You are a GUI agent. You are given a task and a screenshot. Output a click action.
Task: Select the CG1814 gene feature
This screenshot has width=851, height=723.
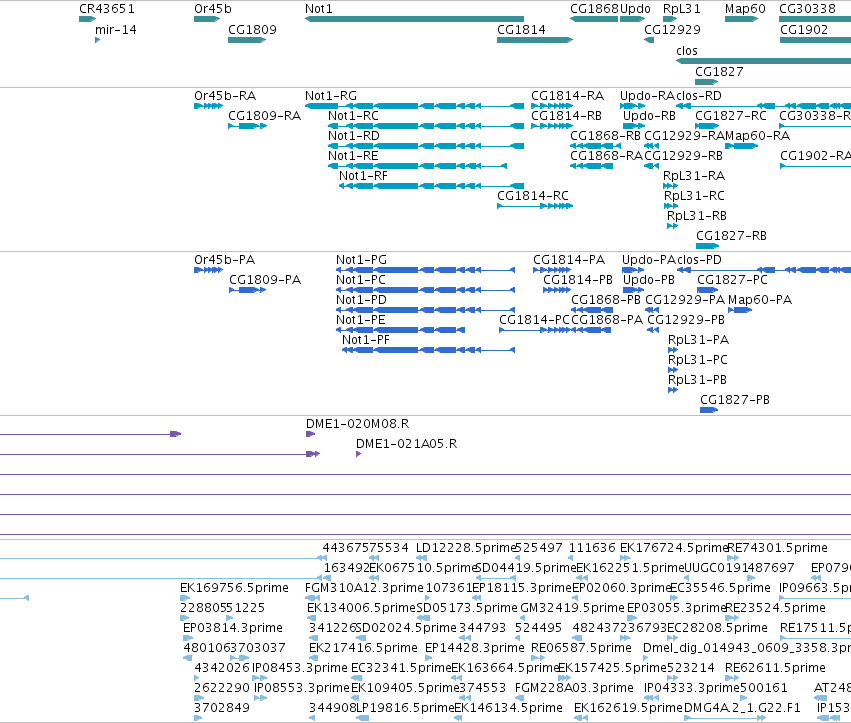click(535, 40)
